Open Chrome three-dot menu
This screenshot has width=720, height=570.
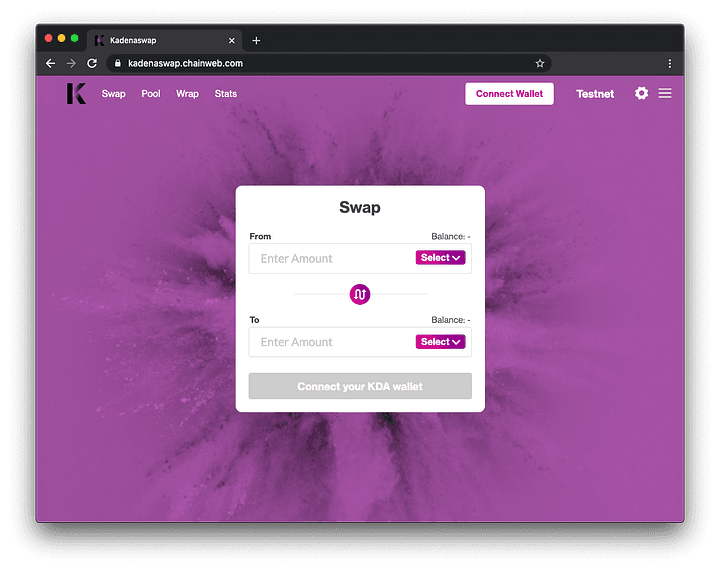coord(669,63)
